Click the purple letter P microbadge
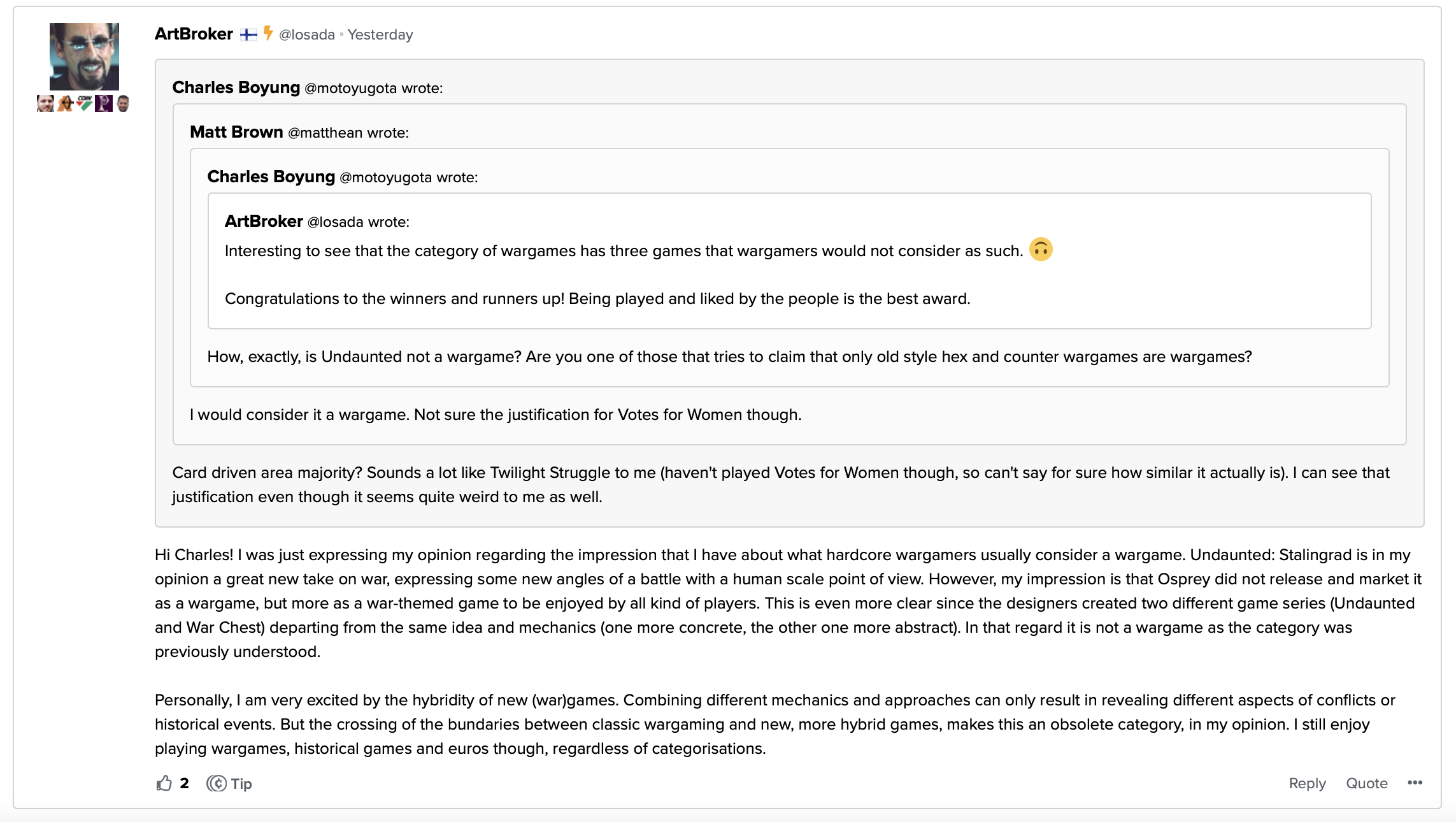 104,103
